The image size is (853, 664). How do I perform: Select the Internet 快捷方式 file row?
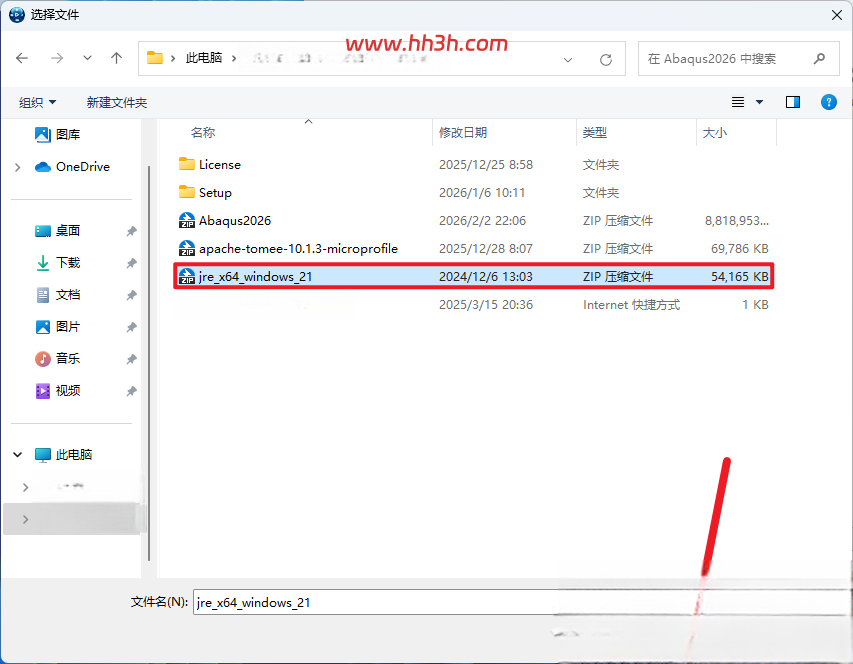pos(473,305)
